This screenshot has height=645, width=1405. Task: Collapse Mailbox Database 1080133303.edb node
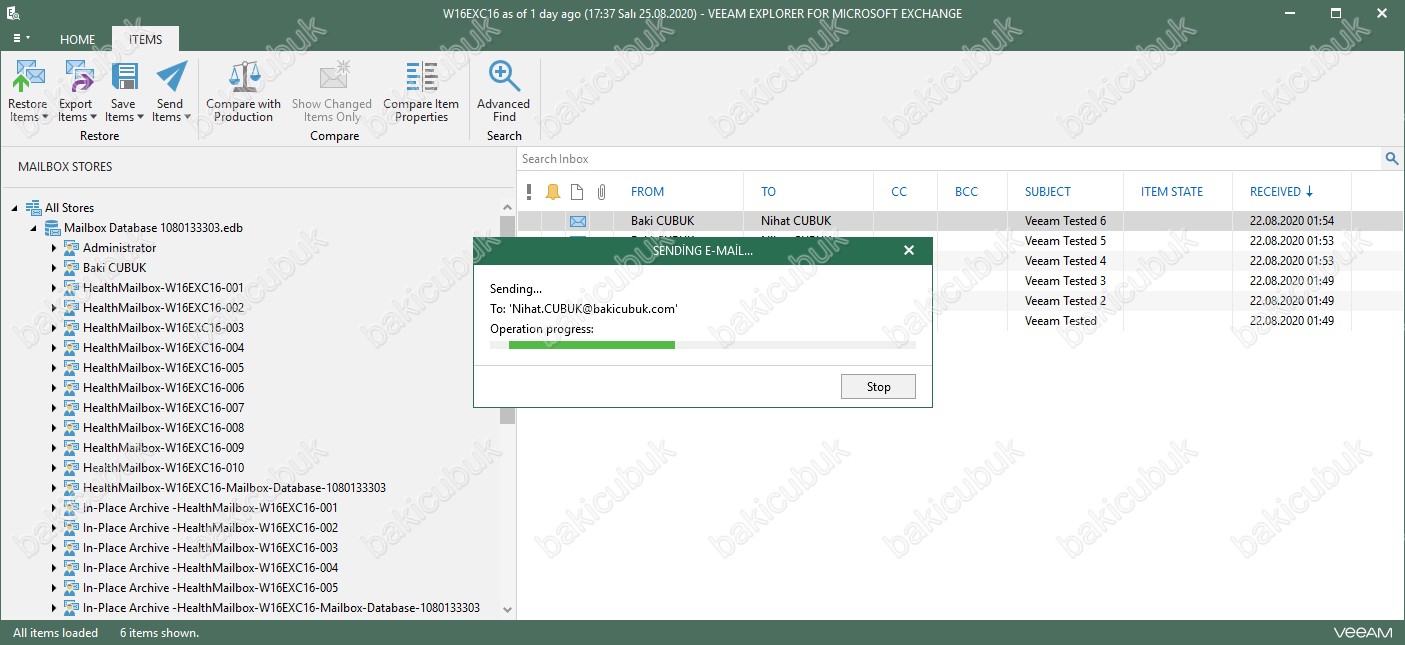34,228
